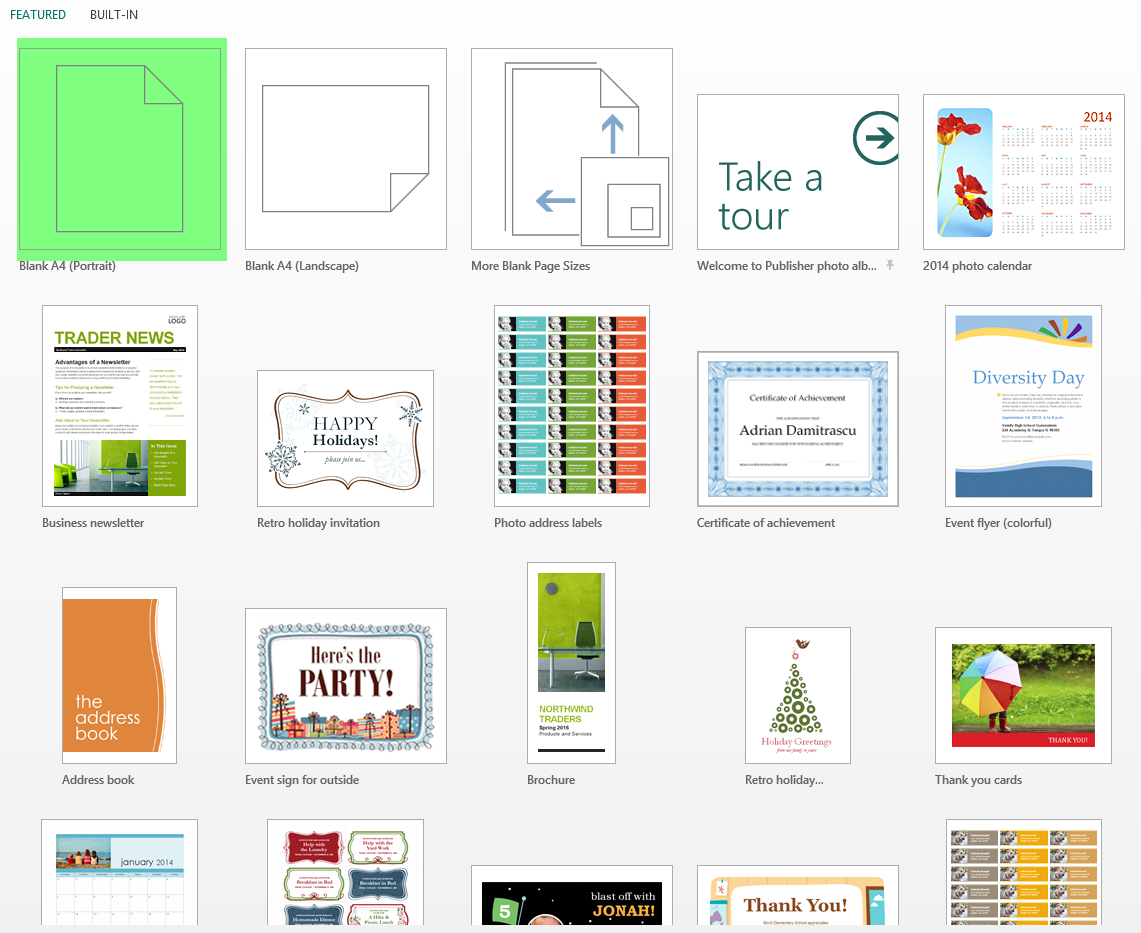Screen dimensions: 1141x933
Task: Open the January 2014 calendar template
Action: point(119,873)
